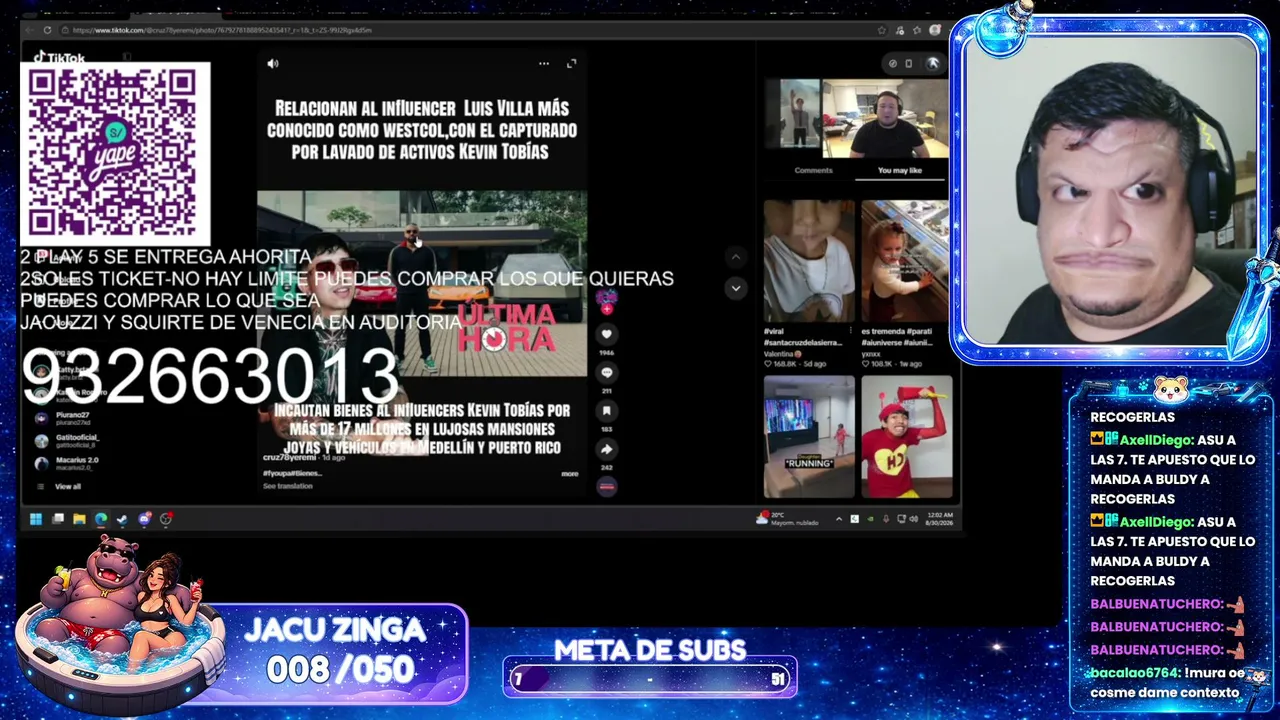Image resolution: width=1280 pixels, height=720 pixels.
Task: Open File Explorer from taskbar
Action: point(79,518)
